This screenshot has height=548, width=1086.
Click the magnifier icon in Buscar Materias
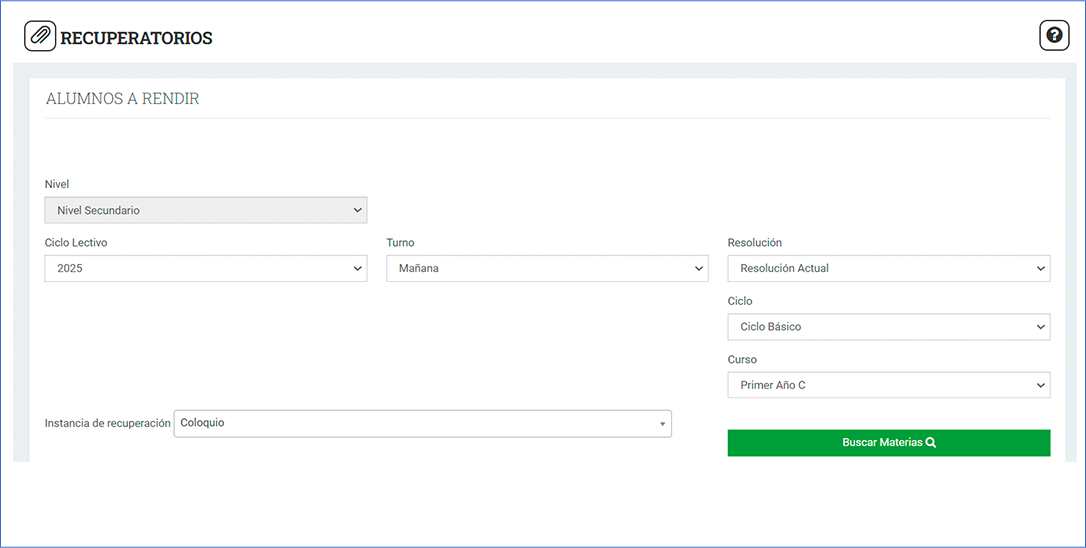[x=931, y=443]
